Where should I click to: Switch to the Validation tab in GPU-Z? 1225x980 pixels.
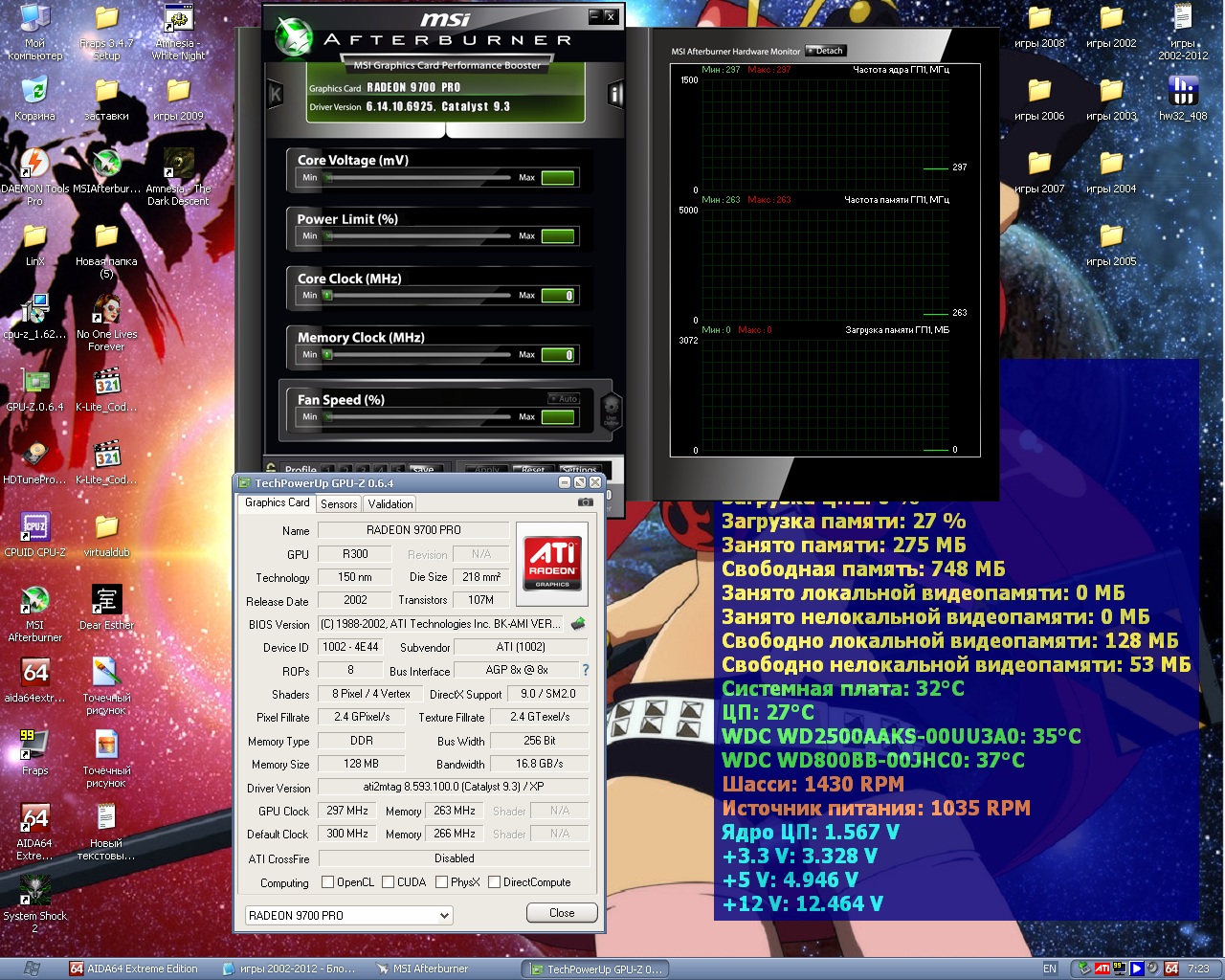click(x=390, y=504)
